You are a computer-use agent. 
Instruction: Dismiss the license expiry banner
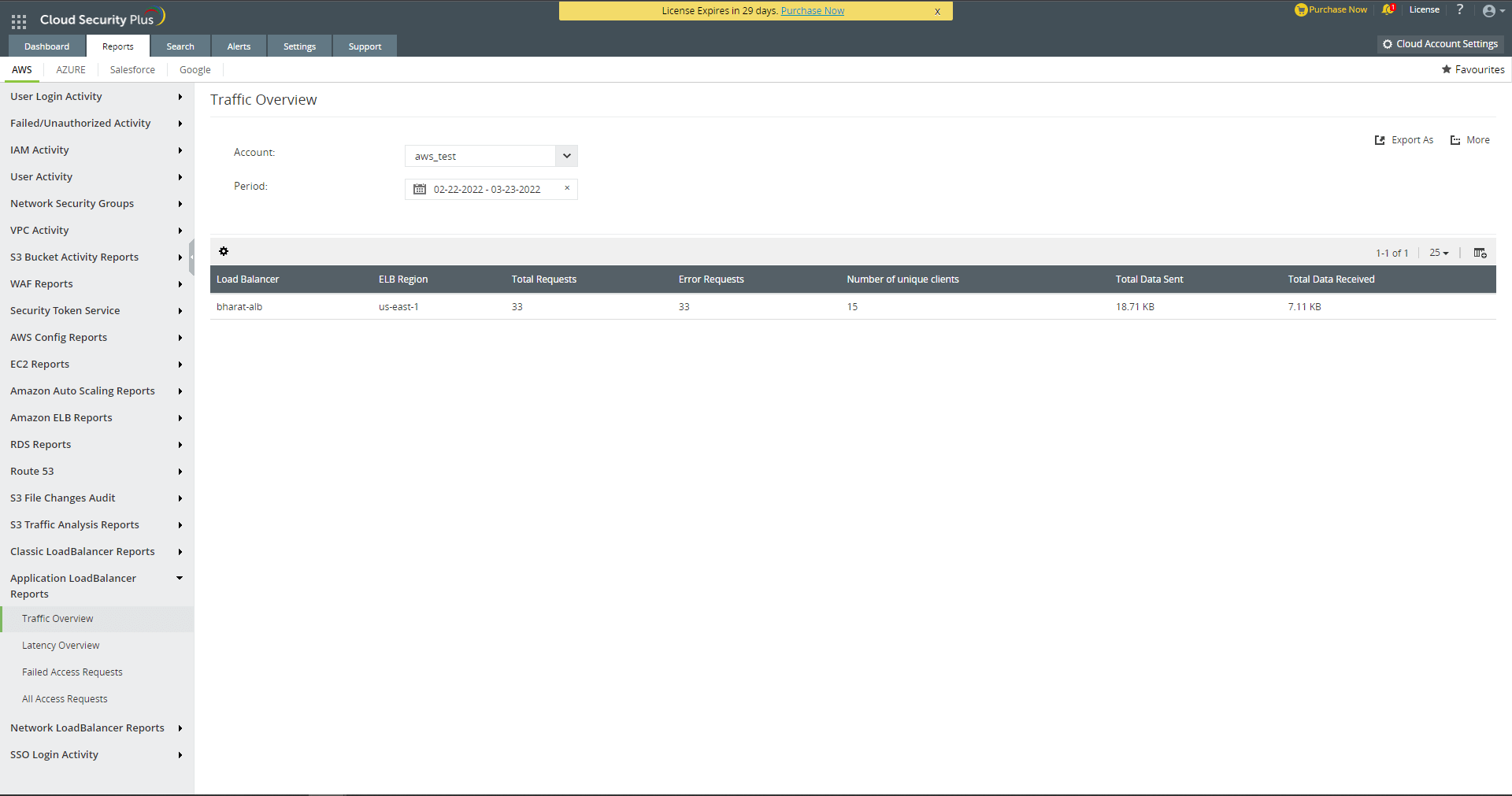pos(937,11)
